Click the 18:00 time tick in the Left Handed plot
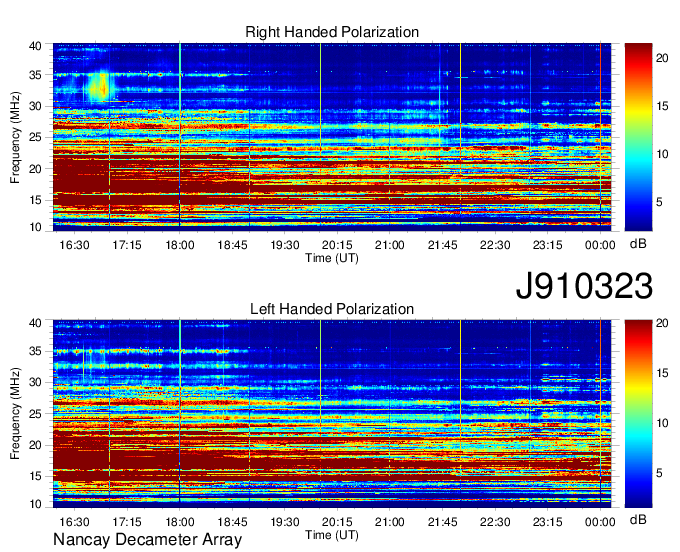The height and width of the screenshot is (552, 680). tap(180, 522)
